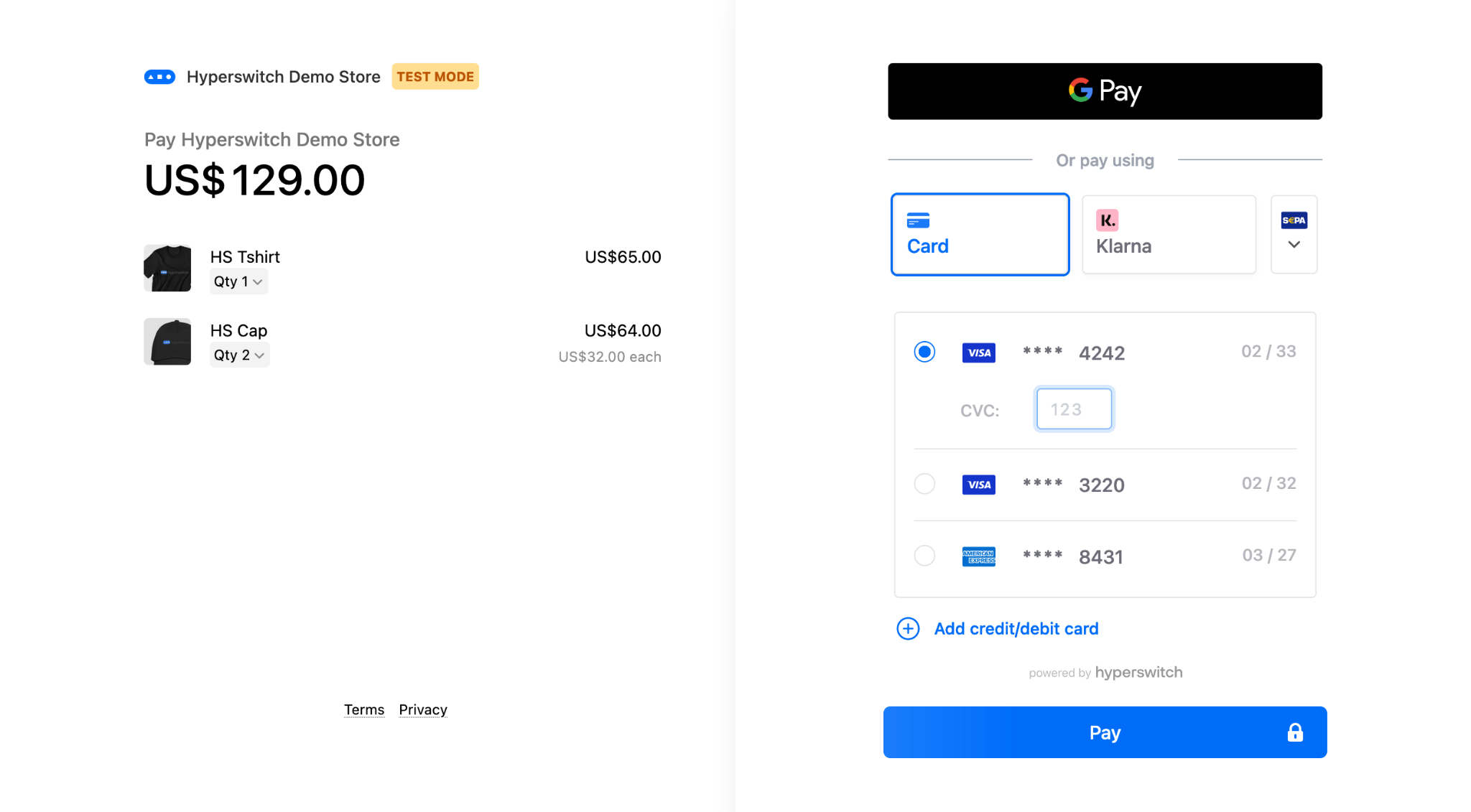
Task: Switch to the Card payment tab
Action: pyautogui.click(x=980, y=234)
